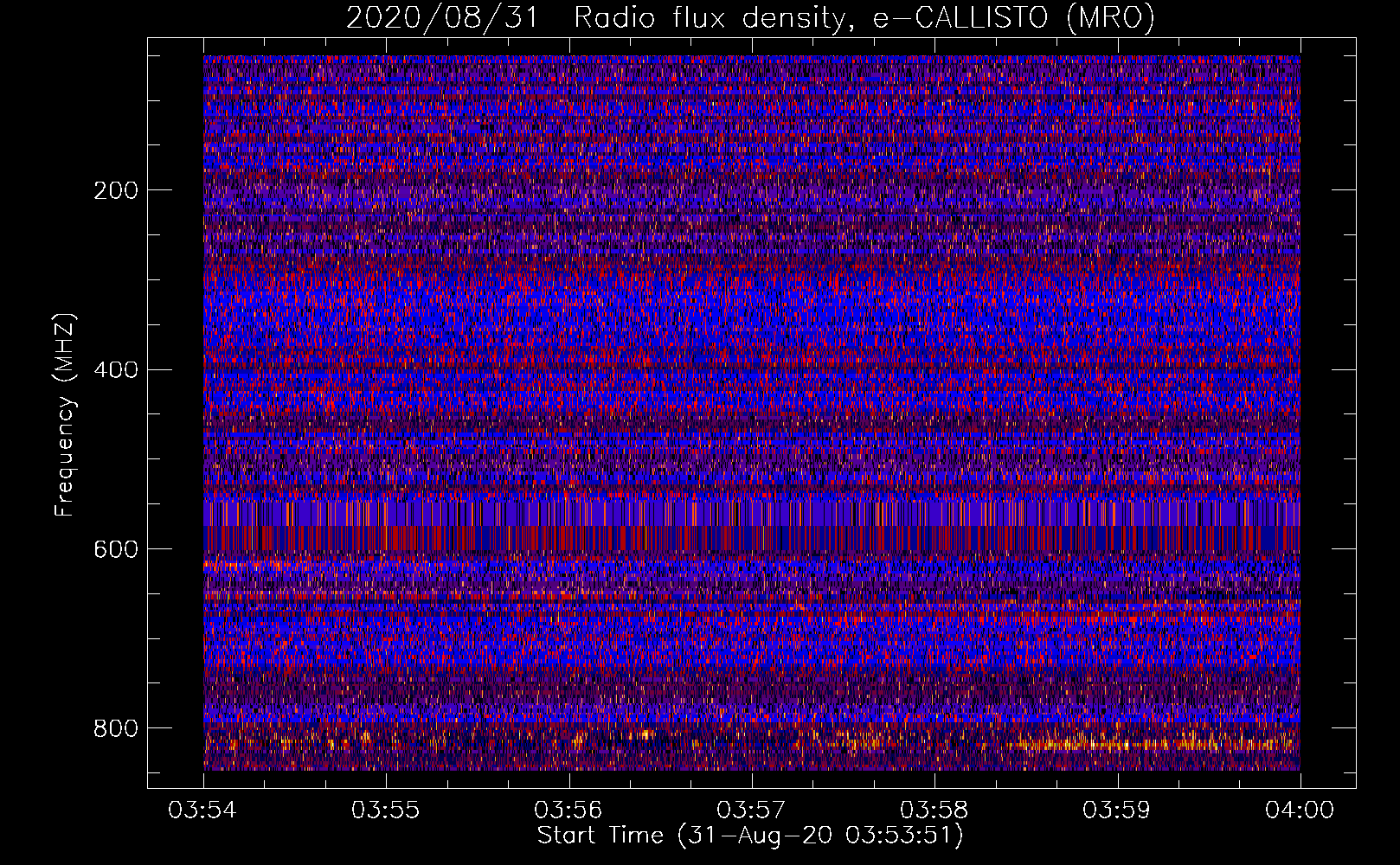
Task: Click the 'Start Time' axis caption
Action: [750, 836]
